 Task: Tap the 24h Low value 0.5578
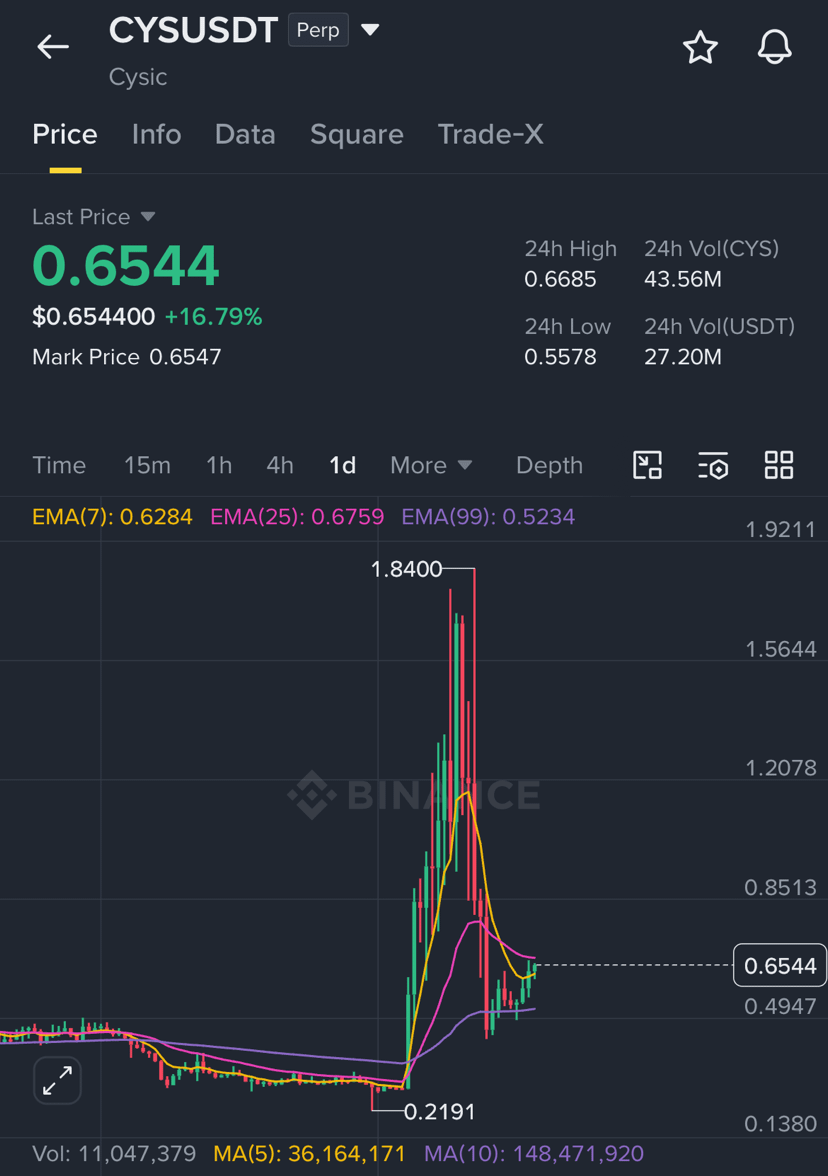pyautogui.click(x=560, y=357)
